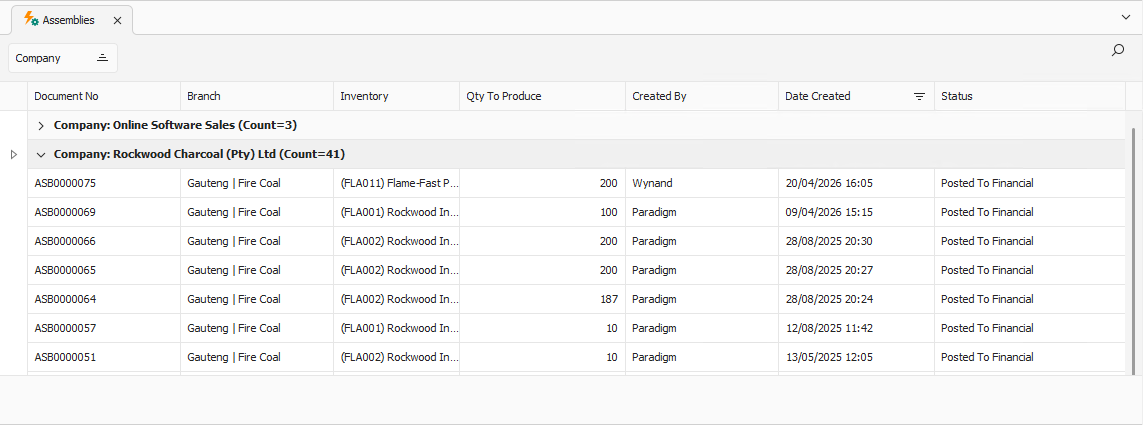
Task: Select document ASB0000065
Action: click(x=65, y=270)
